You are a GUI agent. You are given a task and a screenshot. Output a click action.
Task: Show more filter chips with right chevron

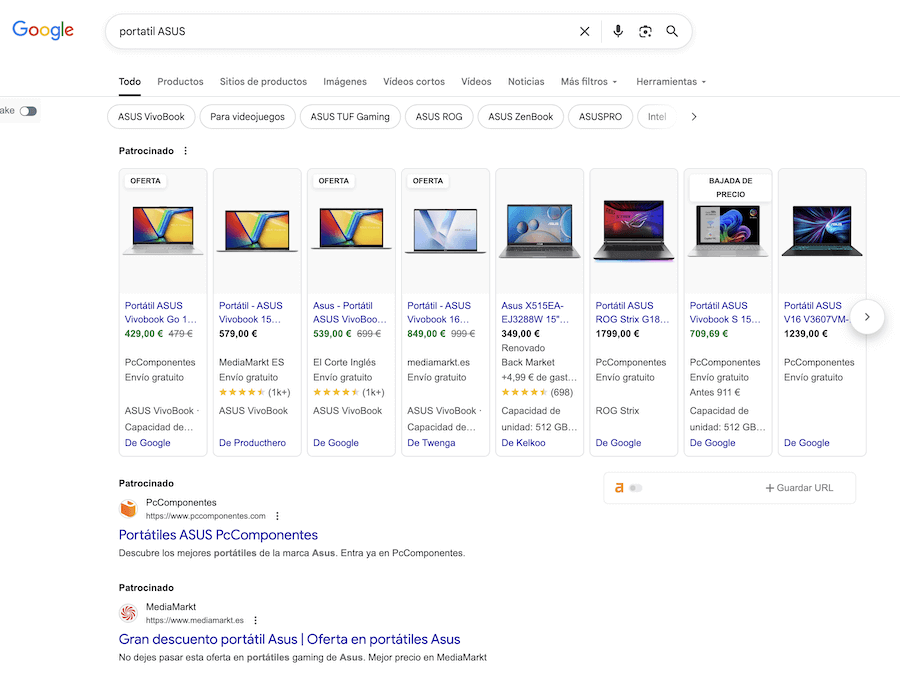694,117
